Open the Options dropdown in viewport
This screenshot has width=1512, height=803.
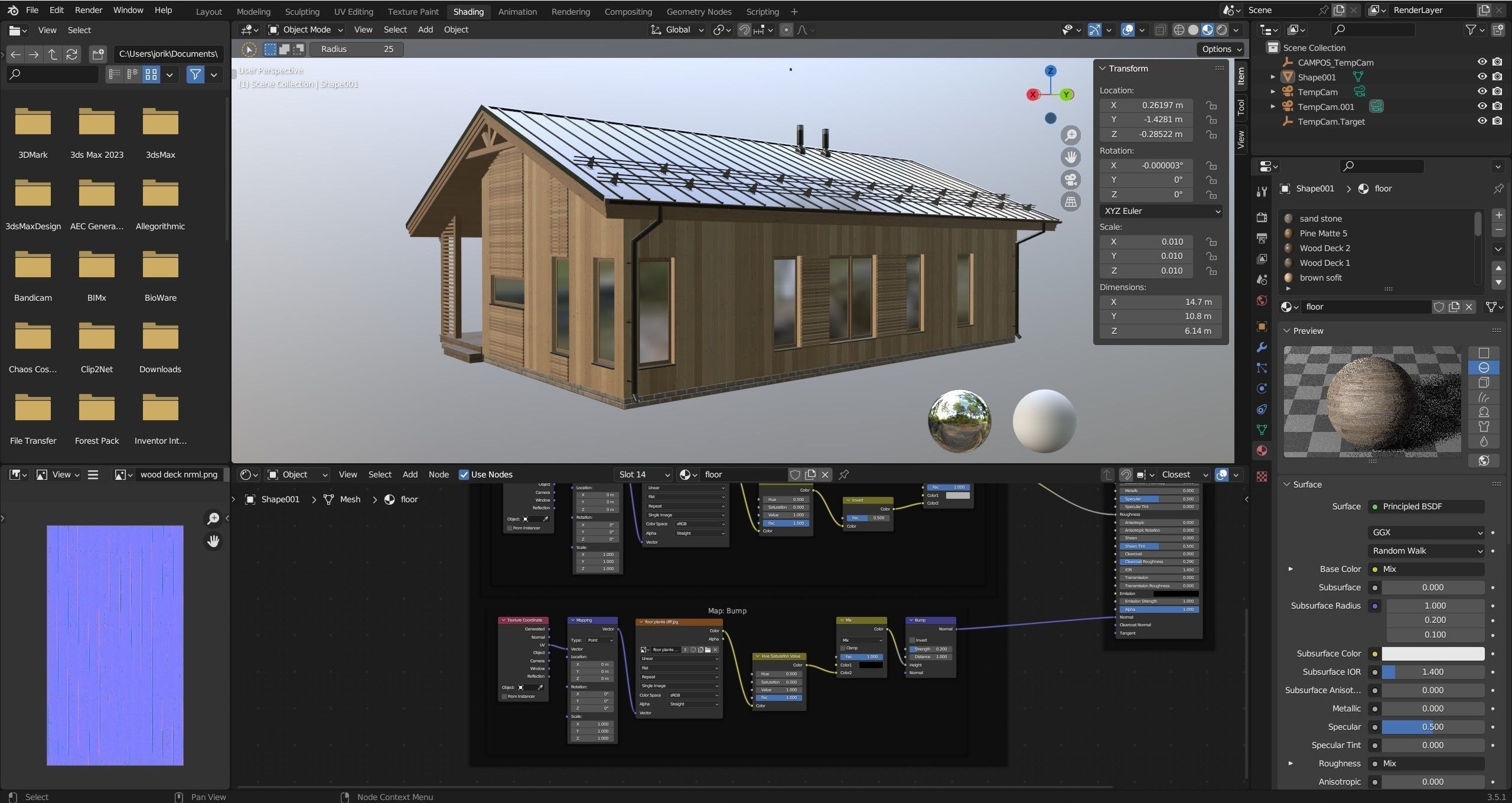tap(1222, 49)
